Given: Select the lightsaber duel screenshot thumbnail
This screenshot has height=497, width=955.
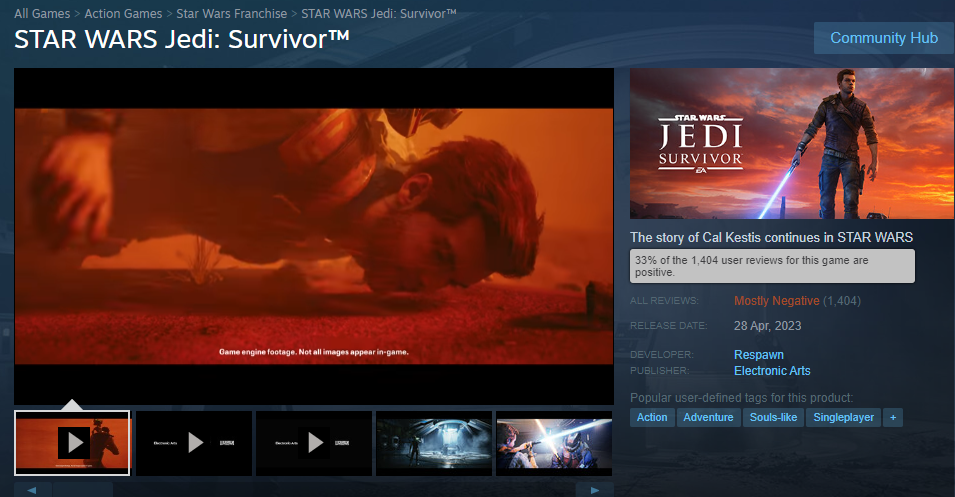Looking at the screenshot, I should coord(554,443).
